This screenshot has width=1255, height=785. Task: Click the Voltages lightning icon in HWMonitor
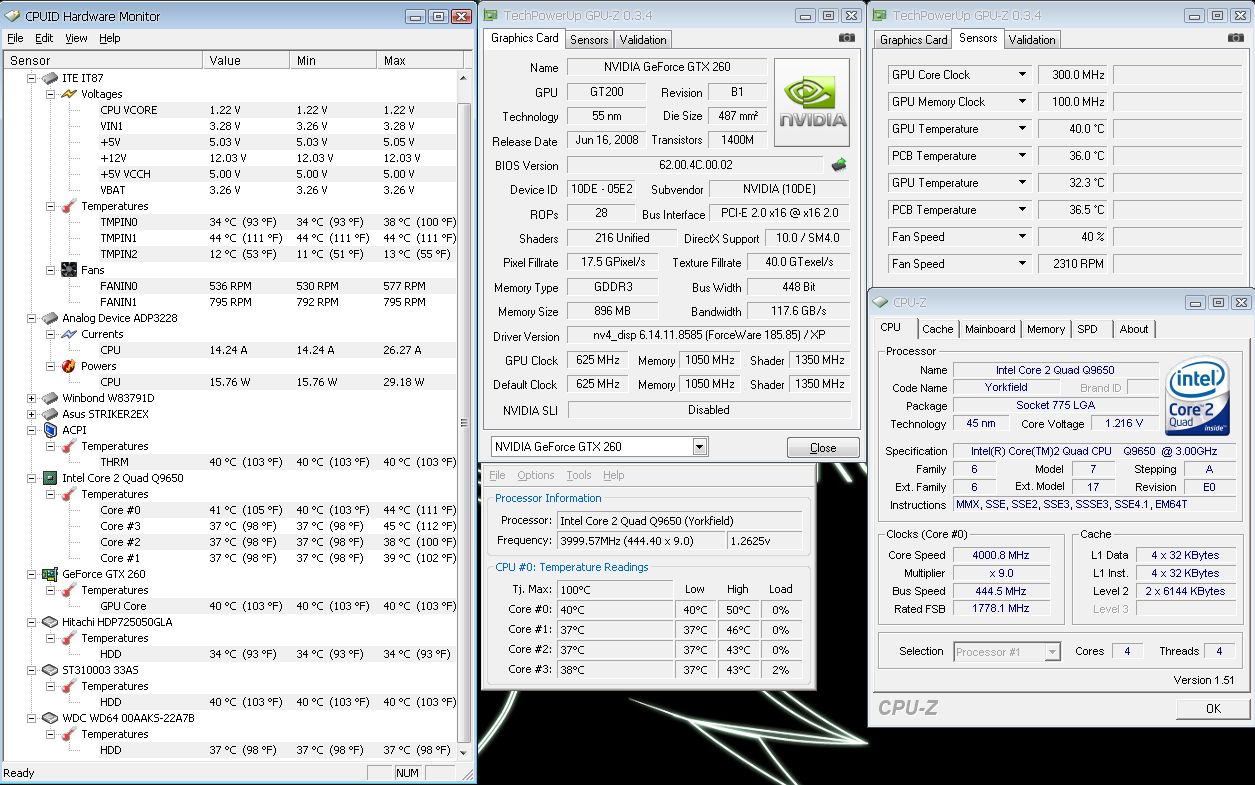[x=69, y=94]
